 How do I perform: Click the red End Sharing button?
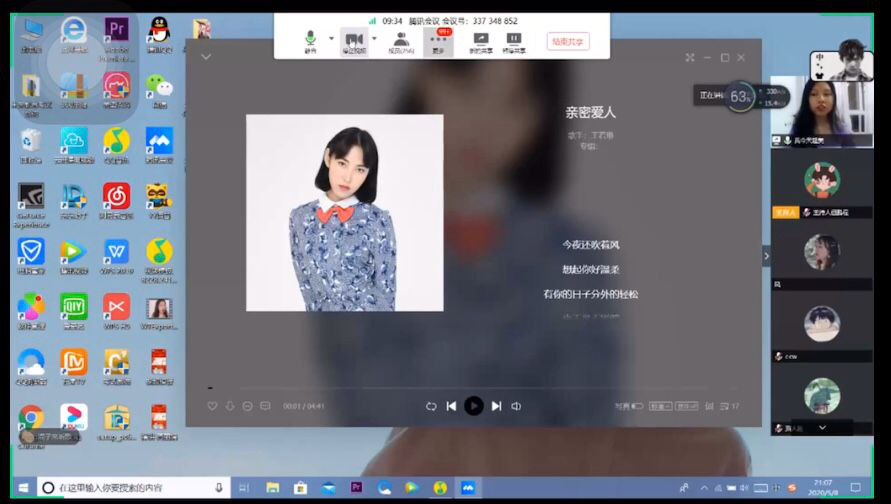pos(567,41)
